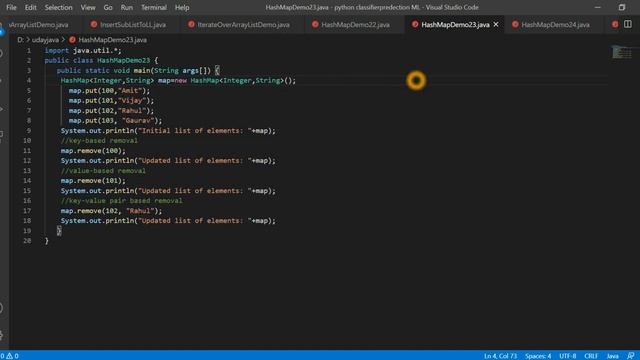Click the error icon on InsertSubListToLL.java tab
Viewport: 640px width, 360px height.
tap(94, 24)
